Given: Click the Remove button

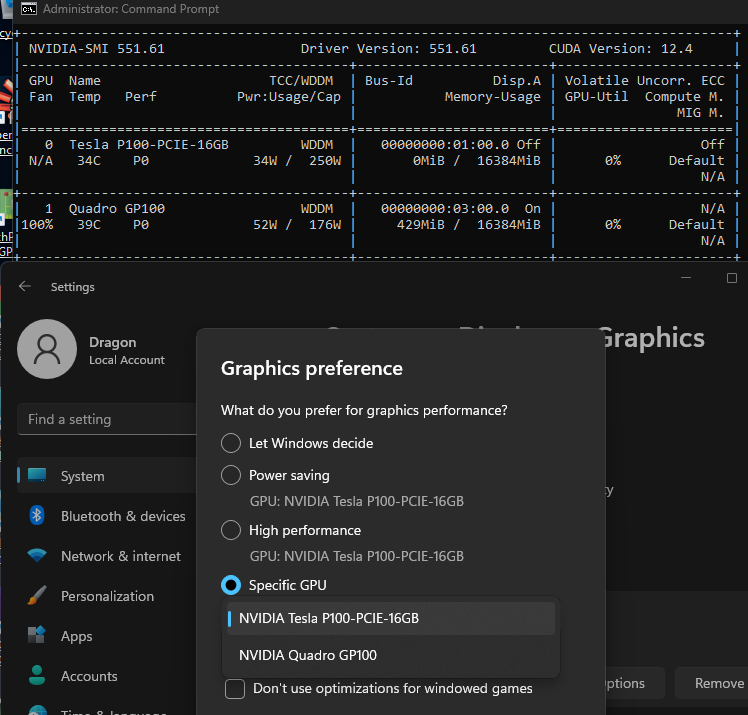Looking at the screenshot, I should [x=718, y=683].
